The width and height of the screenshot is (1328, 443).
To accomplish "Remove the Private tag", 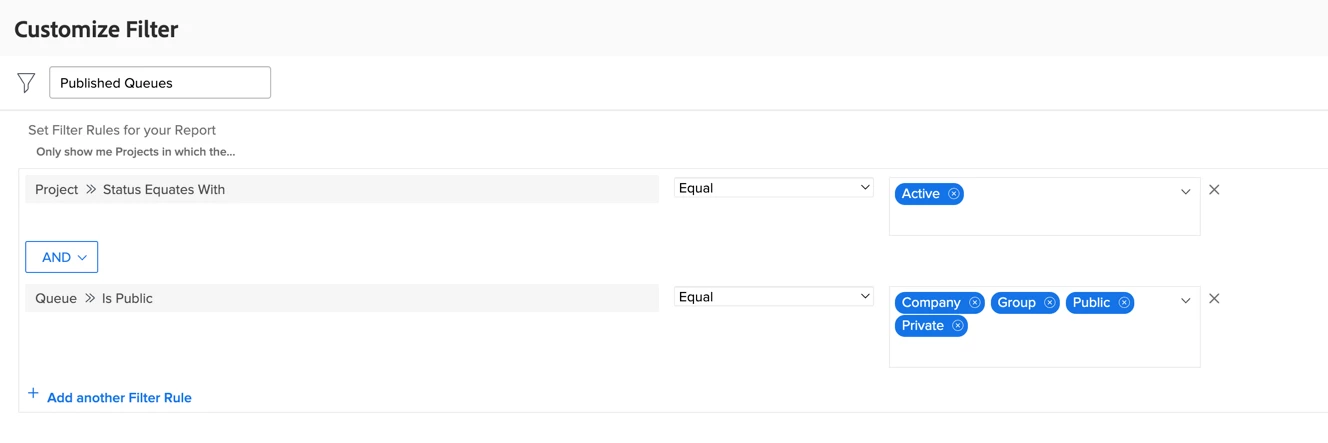I will click(957, 326).
